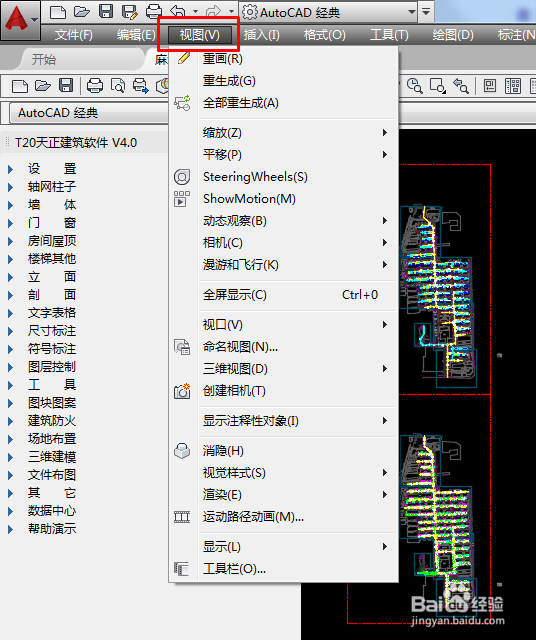536x640 pixels.
Task: Open the 平移(P) submenu
Action: click(x=284, y=155)
